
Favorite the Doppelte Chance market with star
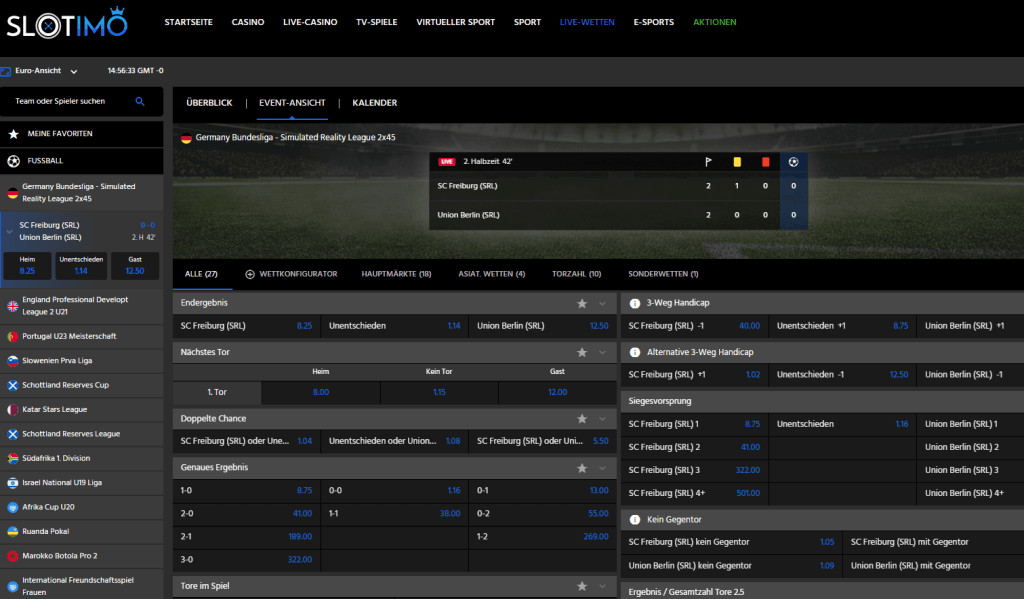point(582,419)
